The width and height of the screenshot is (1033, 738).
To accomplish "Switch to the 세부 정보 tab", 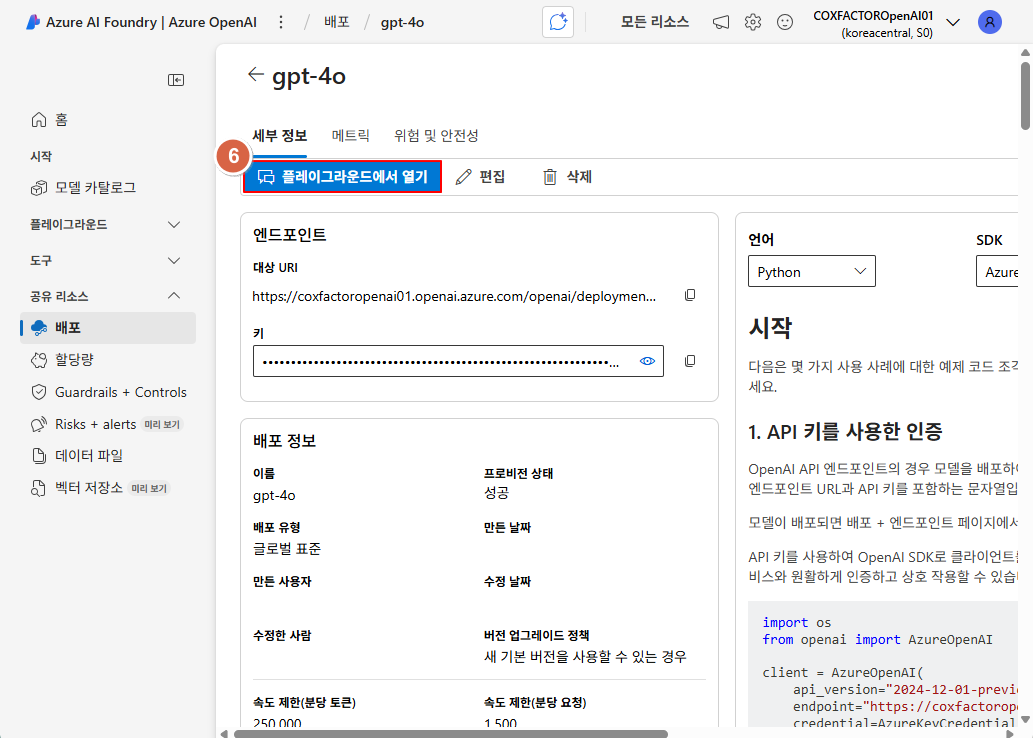I will pos(280,136).
